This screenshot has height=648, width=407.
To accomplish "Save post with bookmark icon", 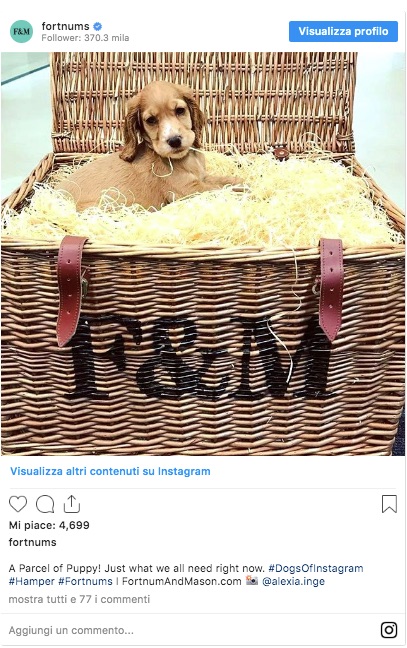I will pyautogui.click(x=389, y=504).
